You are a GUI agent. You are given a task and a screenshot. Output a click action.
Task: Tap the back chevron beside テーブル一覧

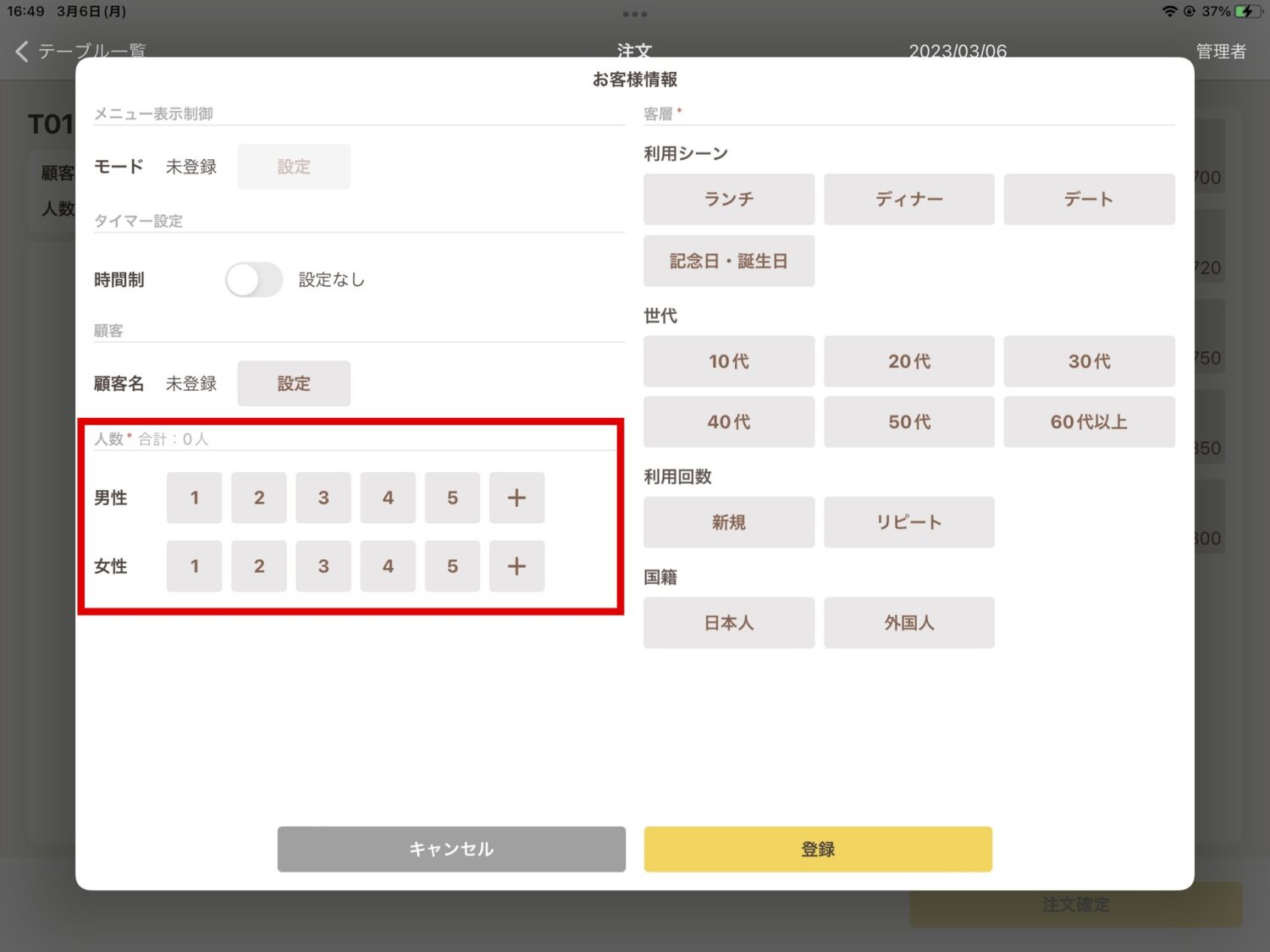22,52
